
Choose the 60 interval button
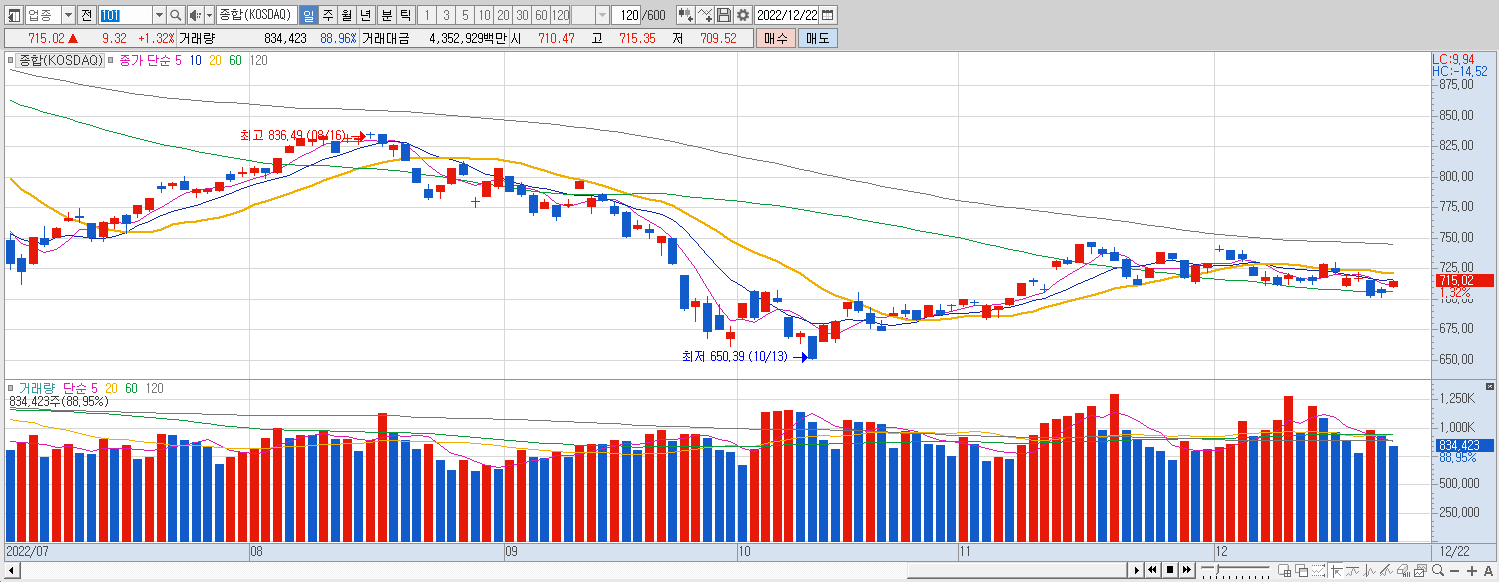pos(541,15)
